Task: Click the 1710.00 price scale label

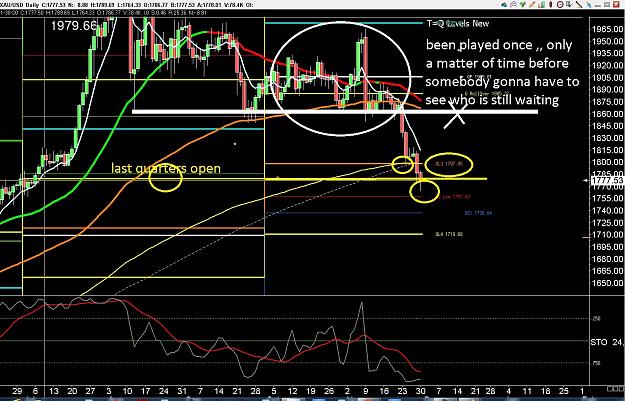Action: 607,234
